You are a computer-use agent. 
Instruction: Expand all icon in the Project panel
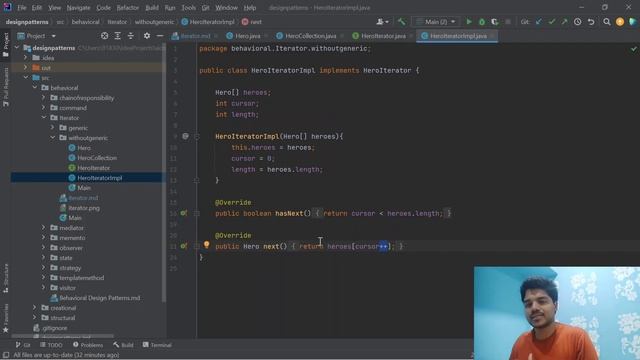(118, 36)
